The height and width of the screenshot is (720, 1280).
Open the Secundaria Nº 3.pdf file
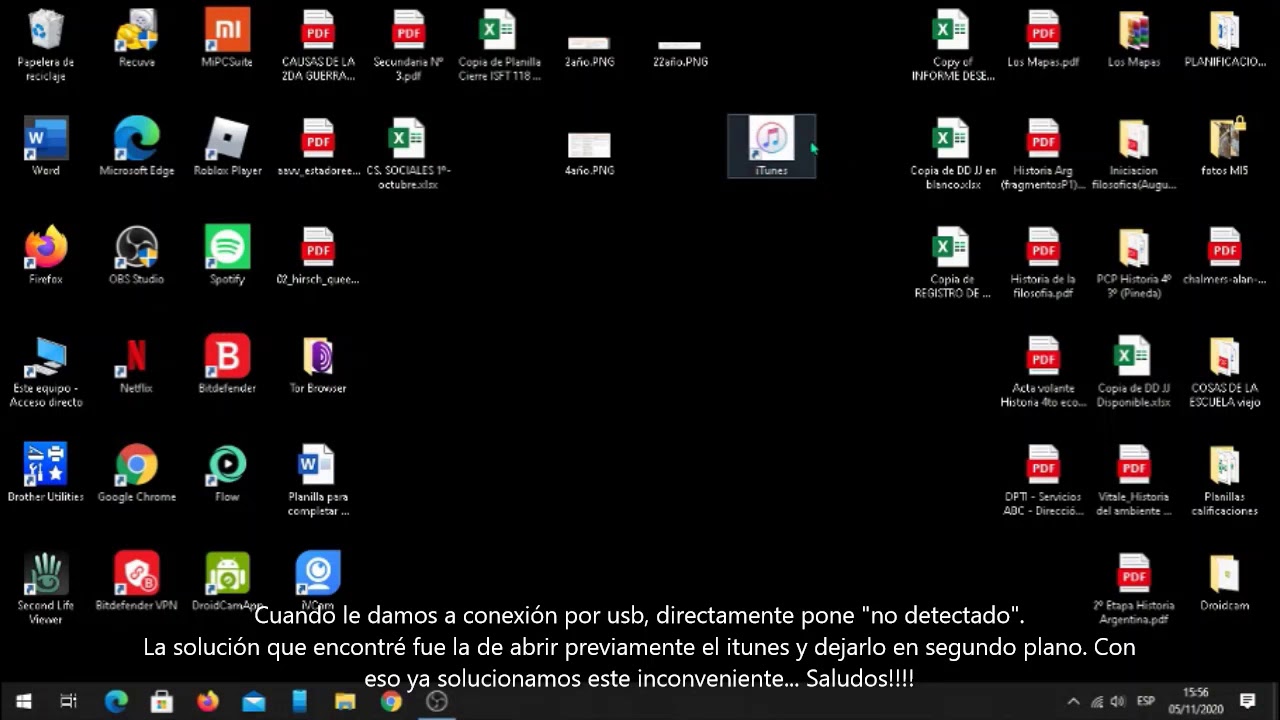click(409, 45)
